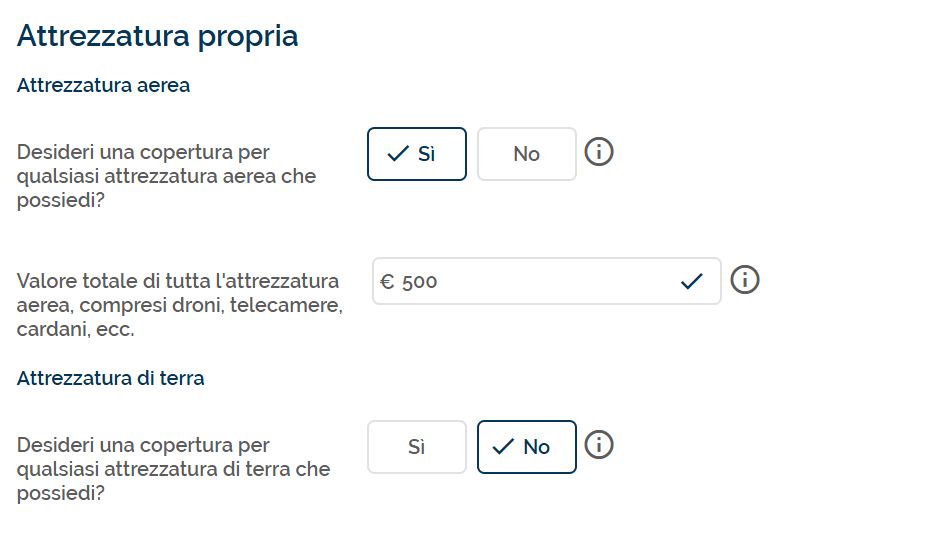This screenshot has height=547, width=933.
Task: Click the Attrezzatura di terra subheading
Action: tap(111, 378)
